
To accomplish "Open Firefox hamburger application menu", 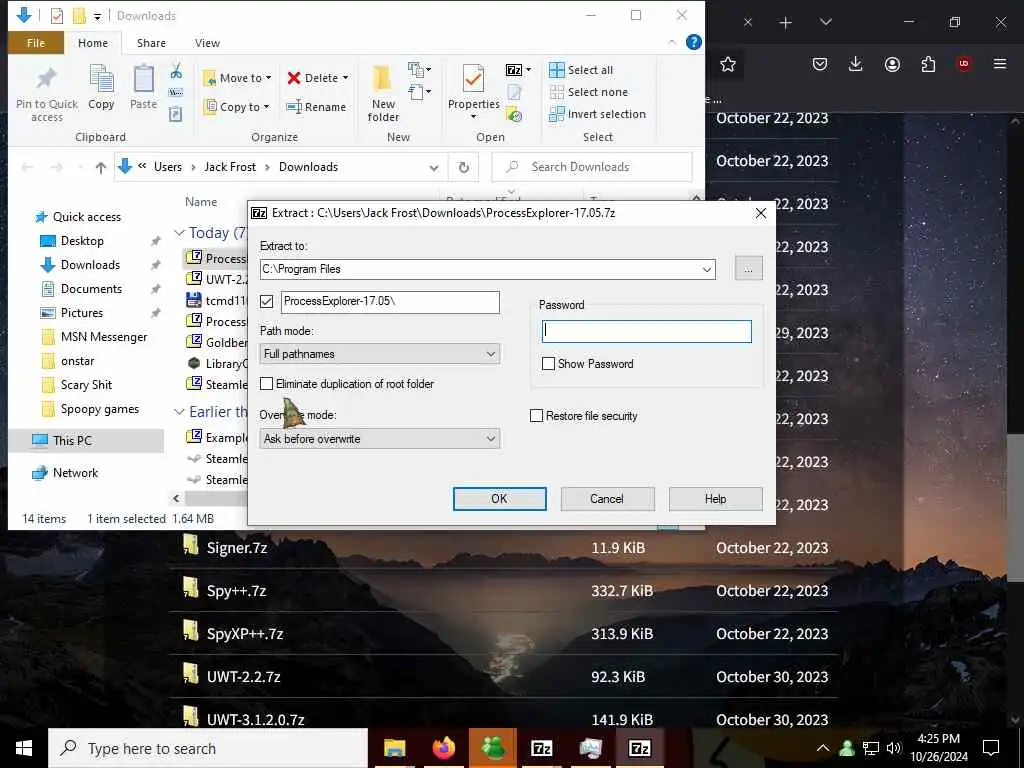I will point(1000,64).
